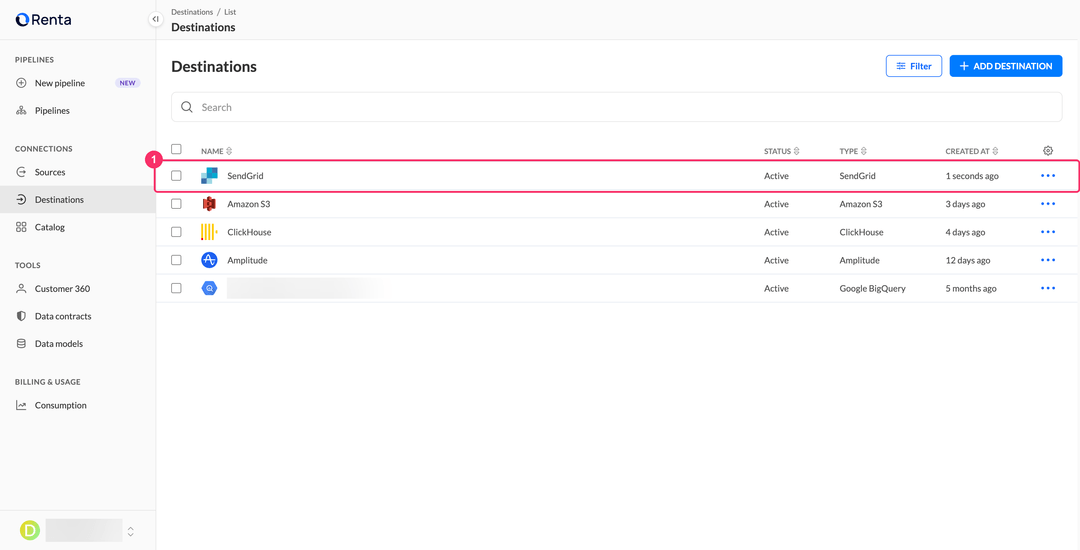1080x550 pixels.
Task: Check the select-all header checkbox
Action: (x=176, y=149)
